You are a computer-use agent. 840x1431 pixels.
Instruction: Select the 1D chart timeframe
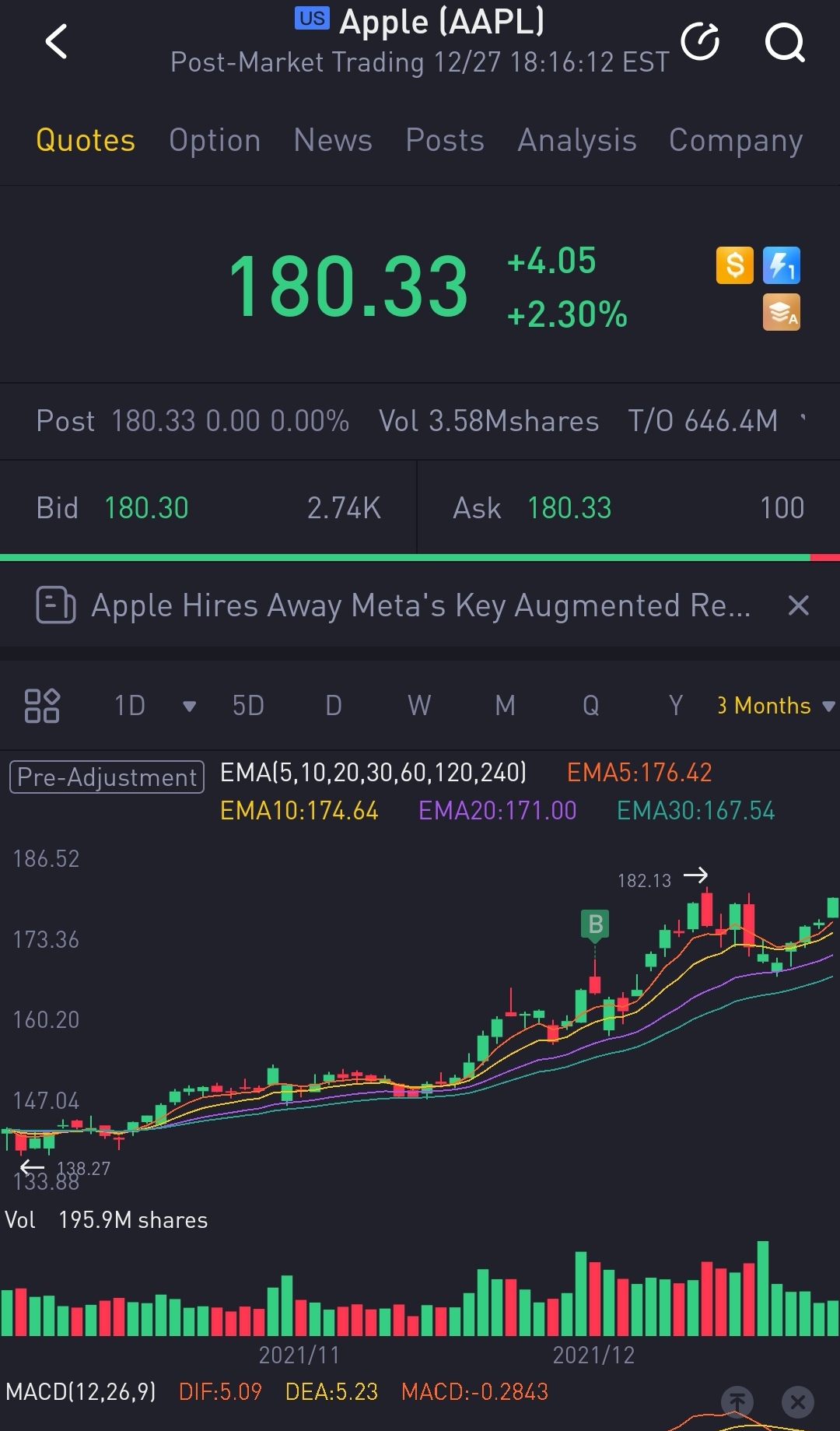point(130,706)
